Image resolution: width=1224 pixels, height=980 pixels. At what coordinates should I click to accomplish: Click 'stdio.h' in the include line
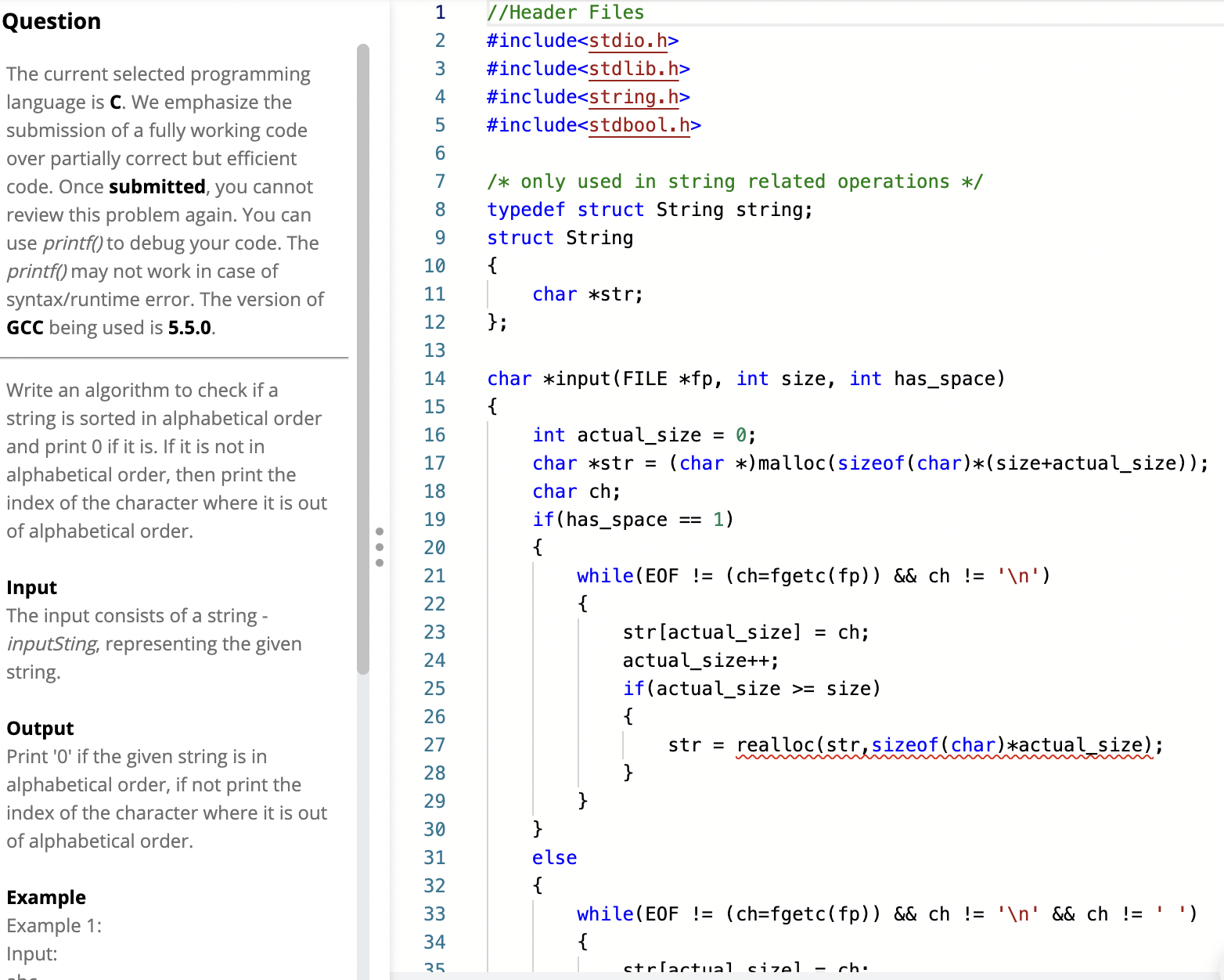tap(628, 41)
